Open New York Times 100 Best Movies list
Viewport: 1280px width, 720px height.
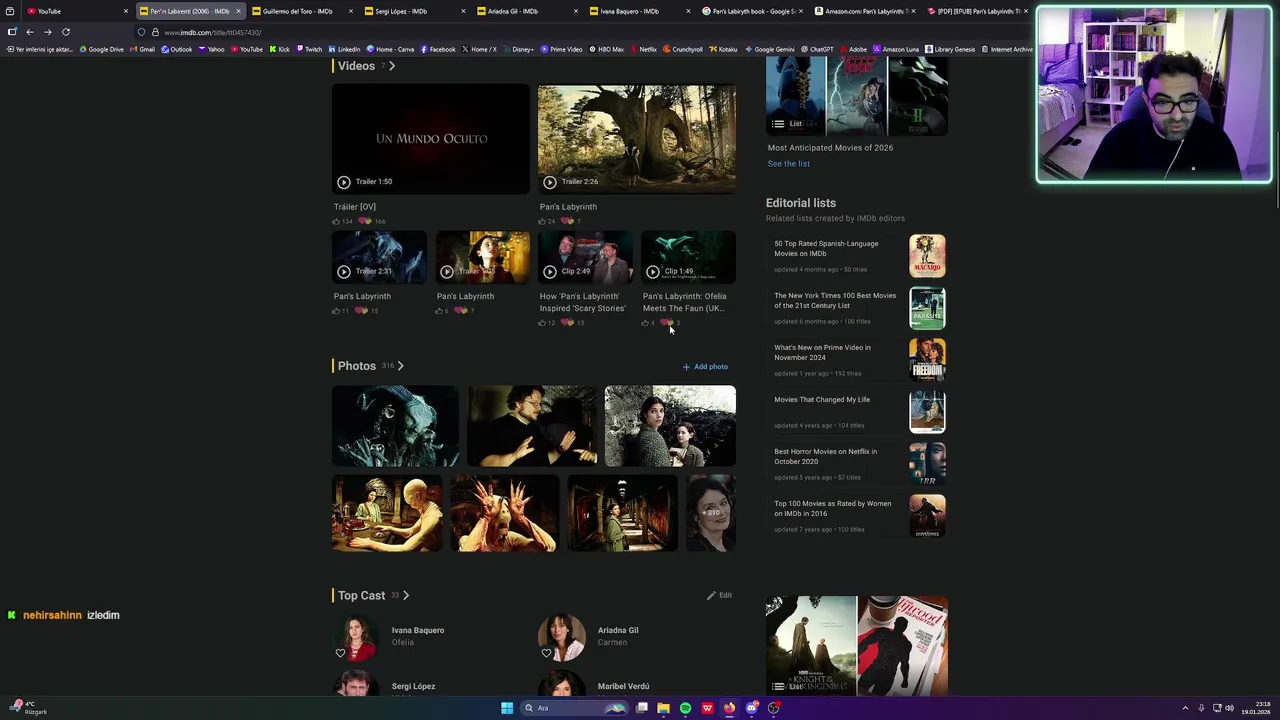pos(835,300)
